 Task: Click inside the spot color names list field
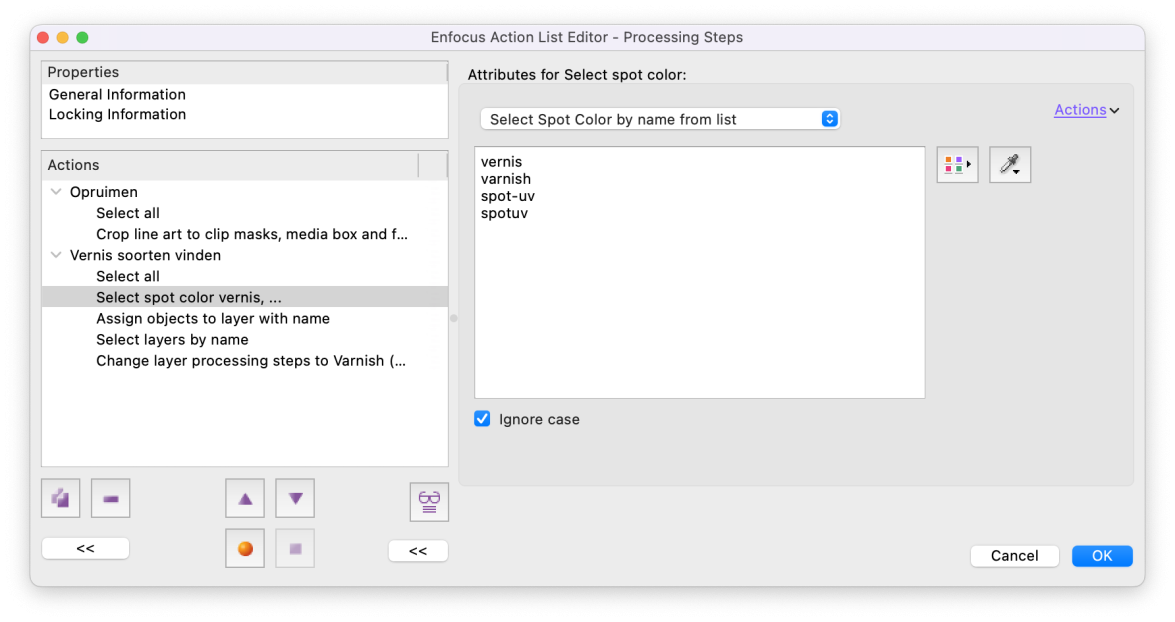pyautogui.click(x=699, y=272)
